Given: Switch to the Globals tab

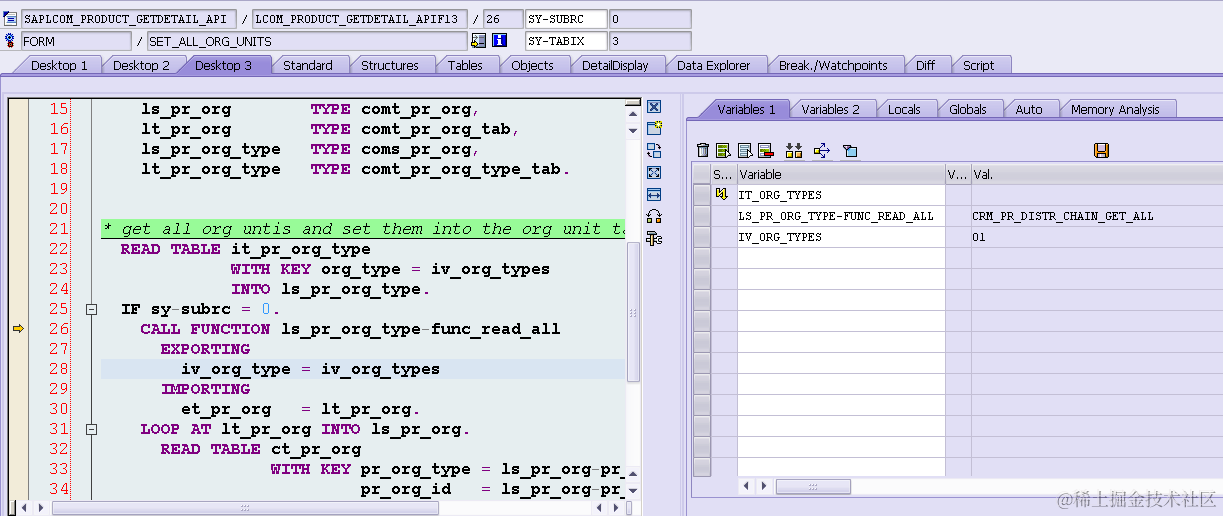Looking at the screenshot, I should (967, 109).
